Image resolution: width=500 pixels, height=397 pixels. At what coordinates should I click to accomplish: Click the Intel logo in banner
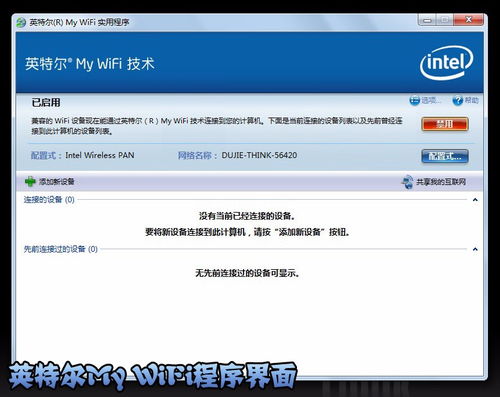point(447,63)
